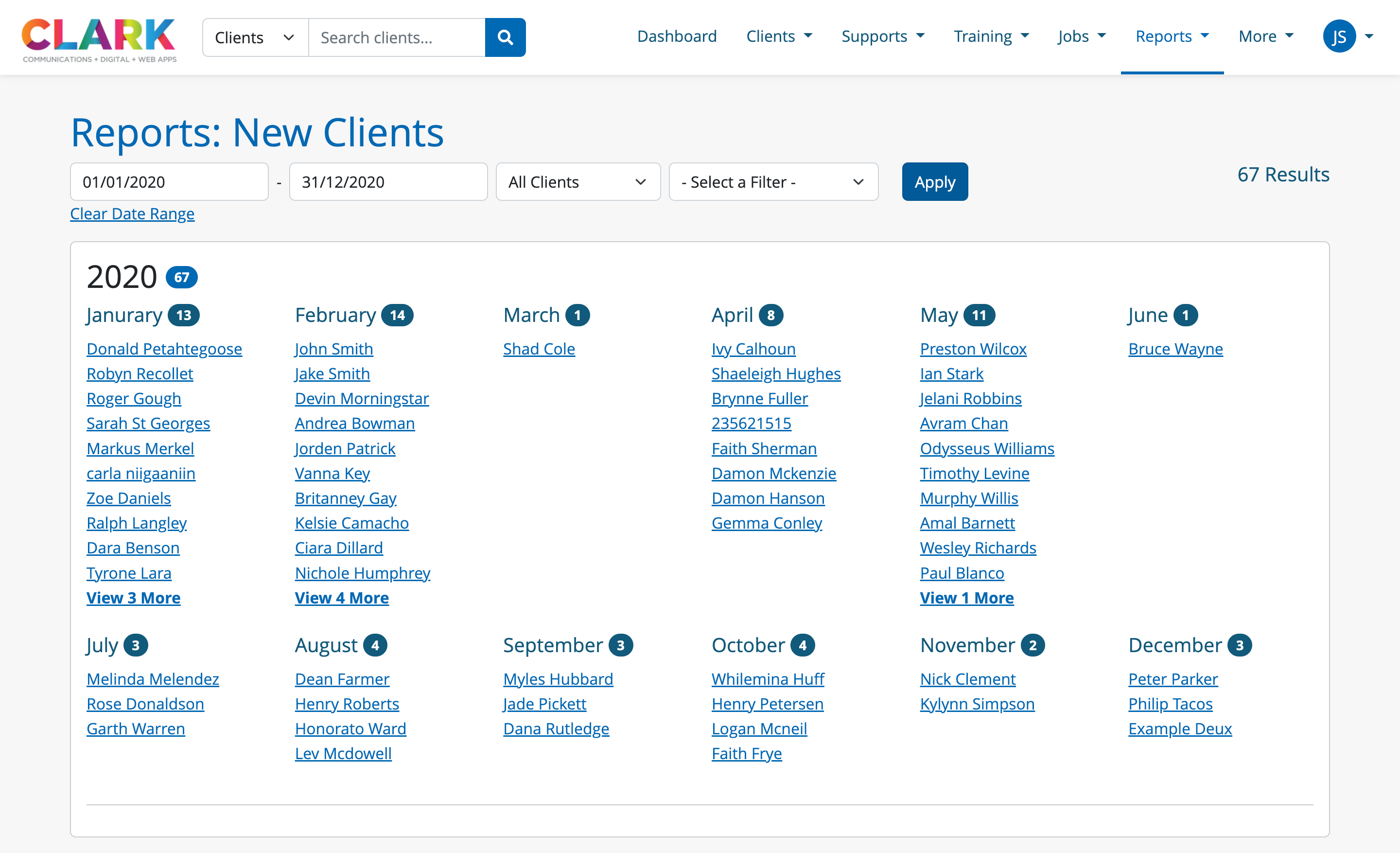The width and height of the screenshot is (1400, 853).
Task: Go to Dashboard in the navigation bar
Action: 676,36
